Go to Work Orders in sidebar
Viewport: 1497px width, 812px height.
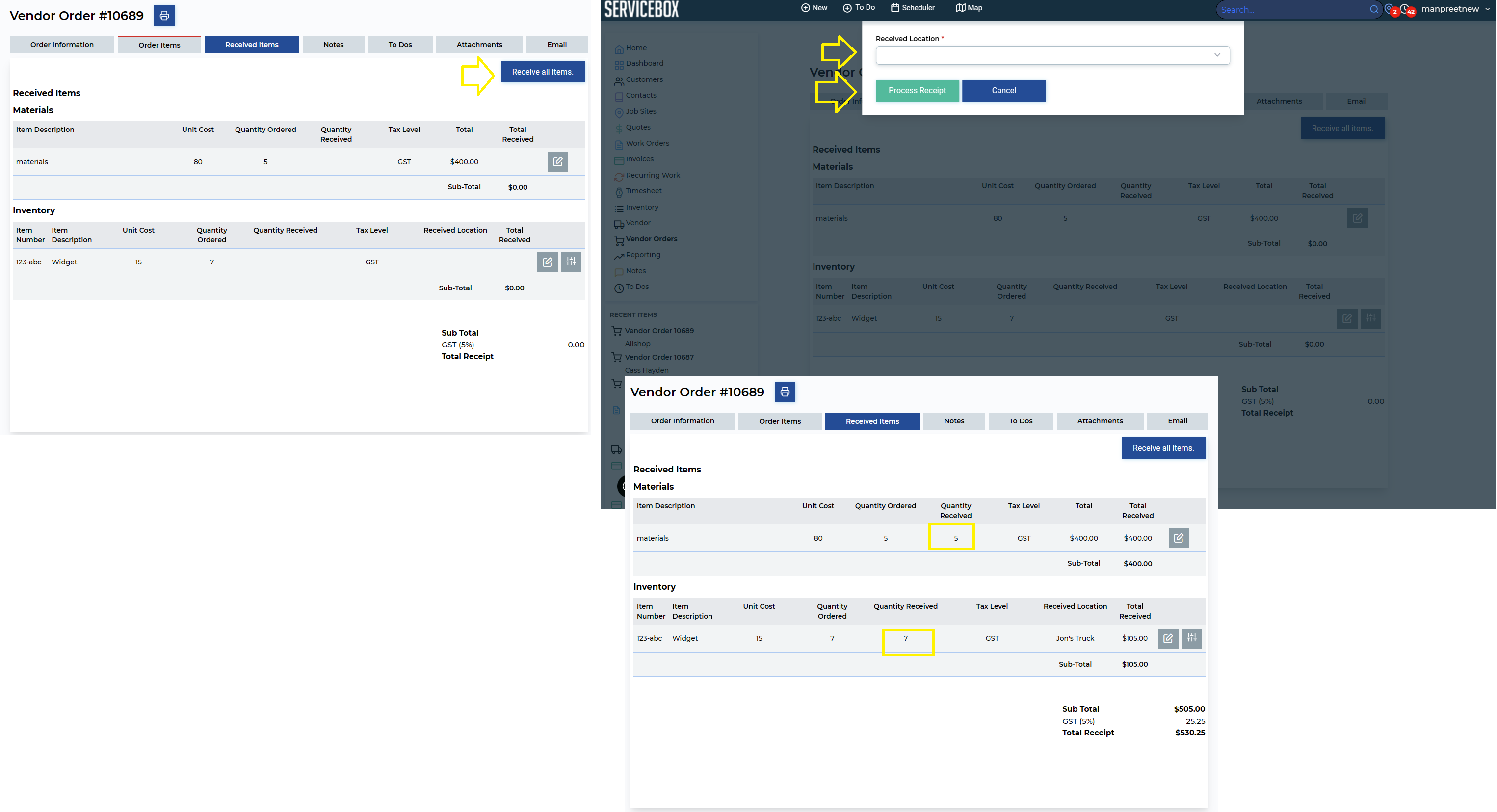tap(647, 143)
